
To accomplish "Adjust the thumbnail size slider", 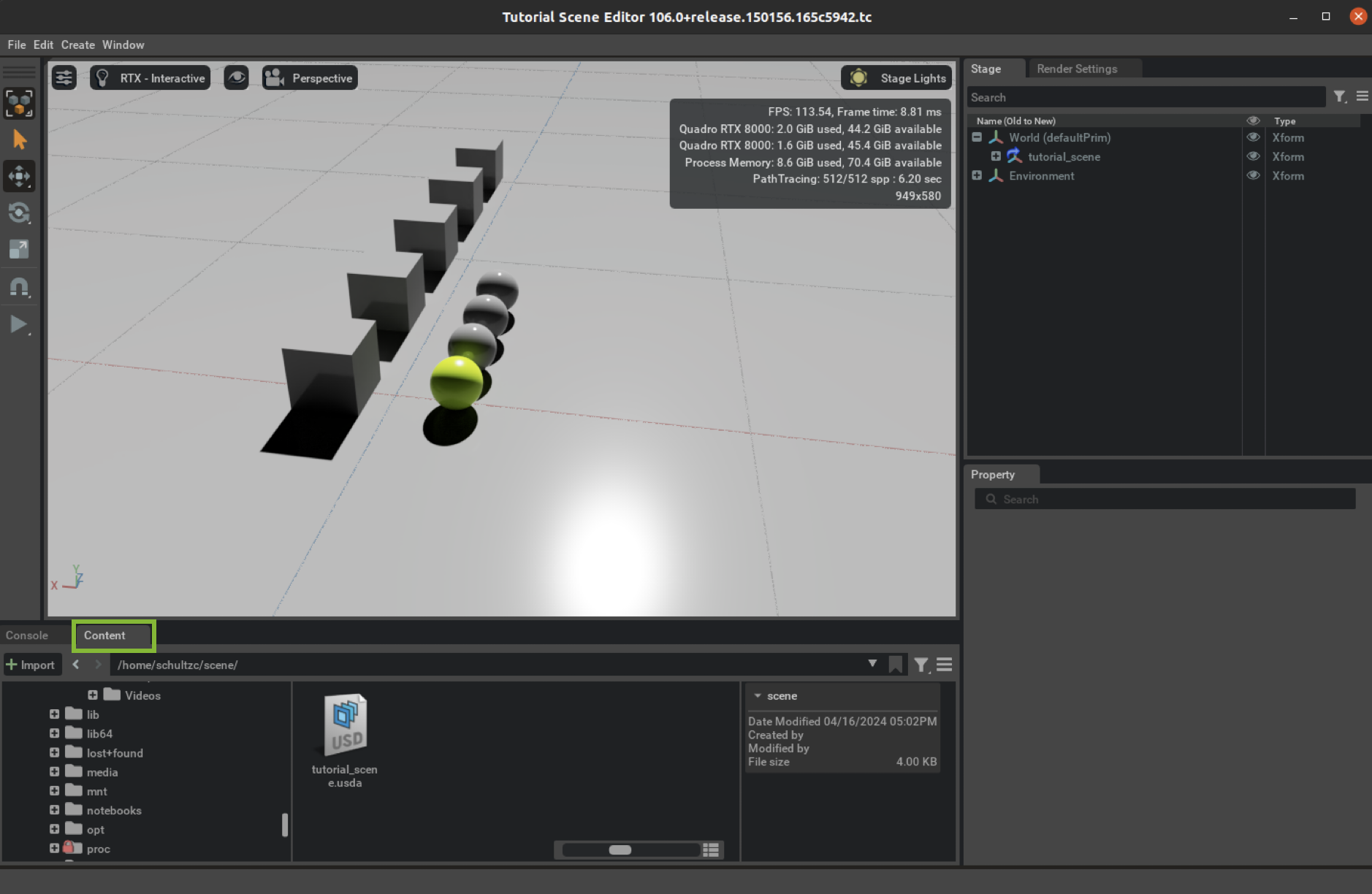I will coord(620,849).
